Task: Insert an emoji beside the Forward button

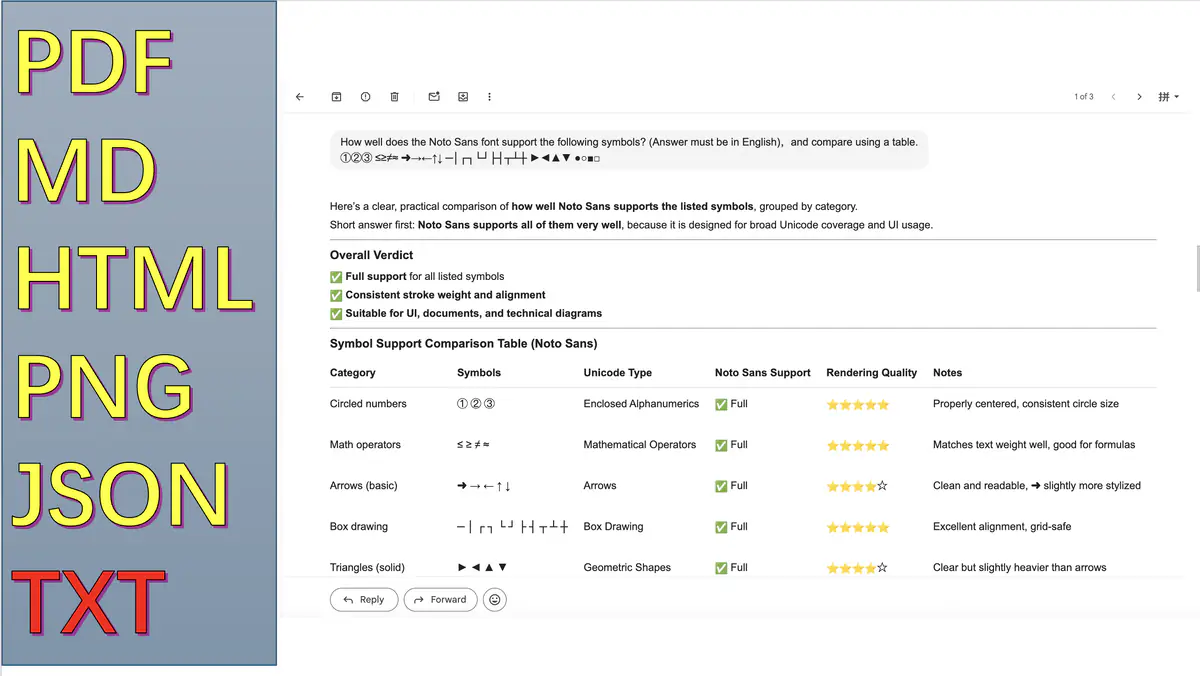Action: [x=494, y=599]
